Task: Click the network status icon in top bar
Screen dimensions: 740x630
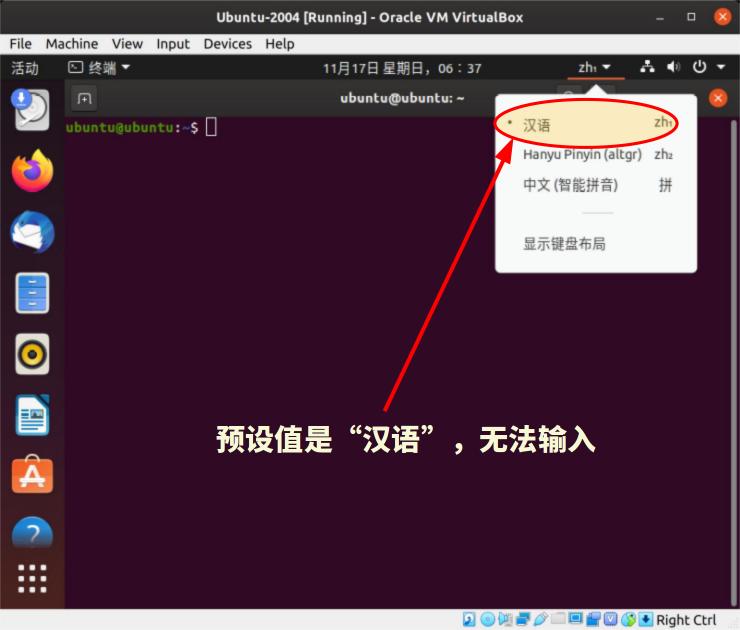Action: pos(647,67)
